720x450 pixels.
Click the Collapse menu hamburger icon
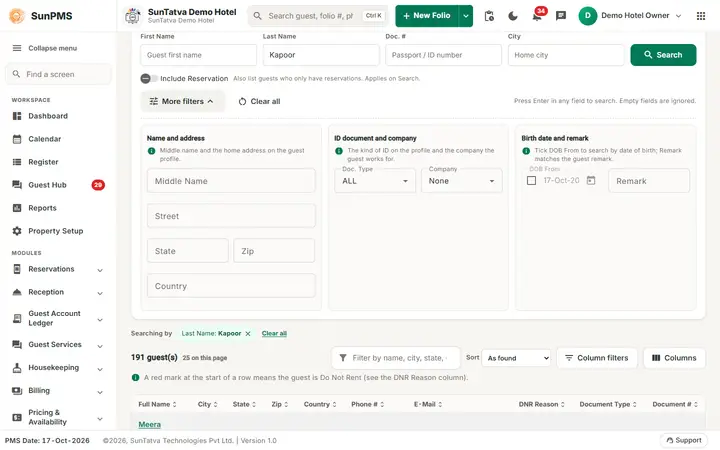17,48
